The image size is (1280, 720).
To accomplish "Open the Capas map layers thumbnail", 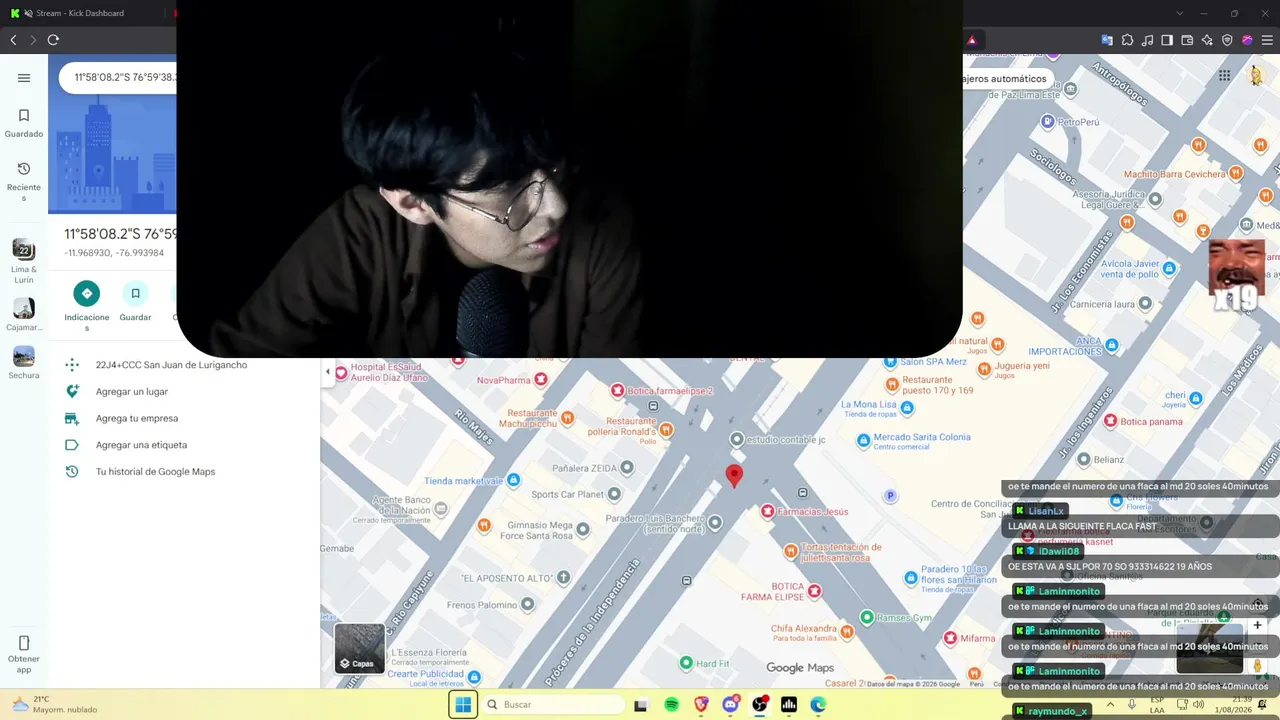I will [x=359, y=648].
